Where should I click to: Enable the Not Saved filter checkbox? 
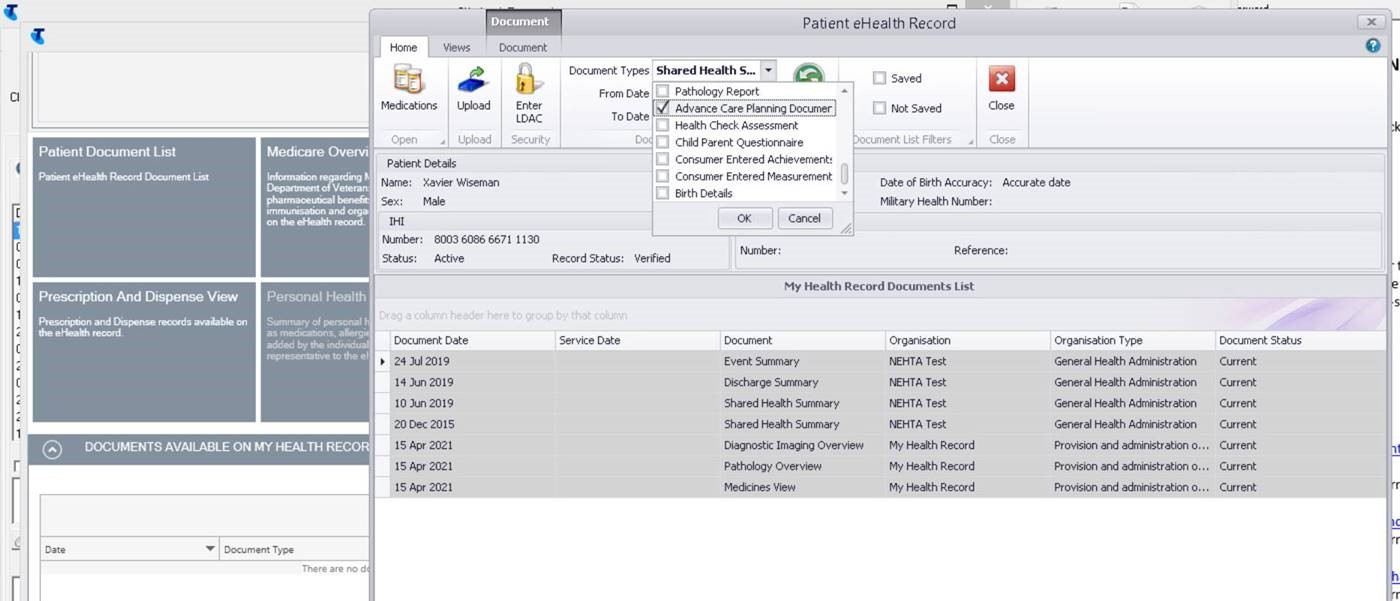coord(879,108)
